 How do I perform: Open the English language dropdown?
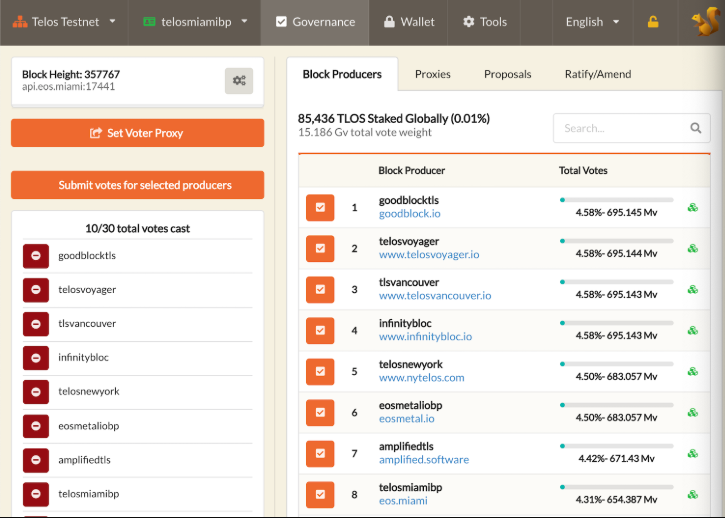[x=592, y=22]
